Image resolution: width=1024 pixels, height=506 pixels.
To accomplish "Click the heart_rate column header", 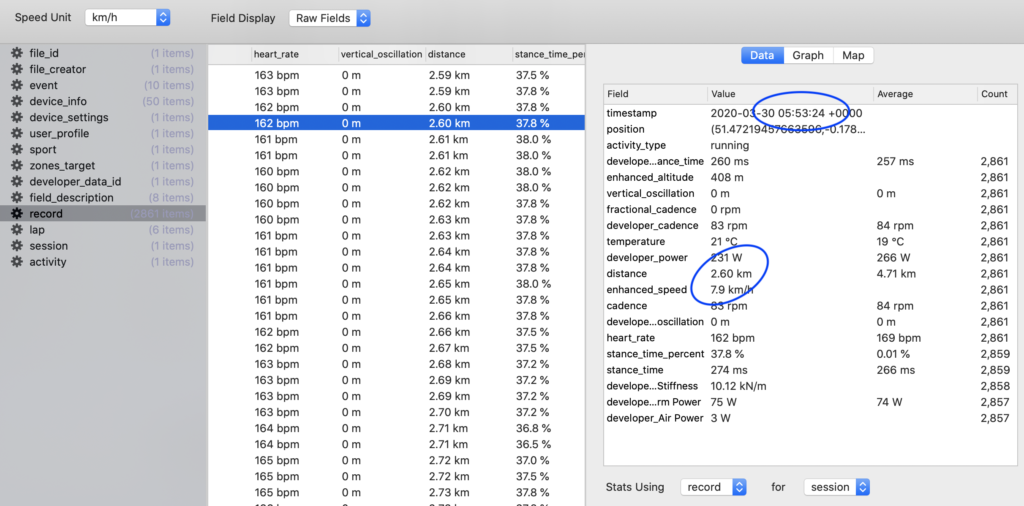I will 277,53.
